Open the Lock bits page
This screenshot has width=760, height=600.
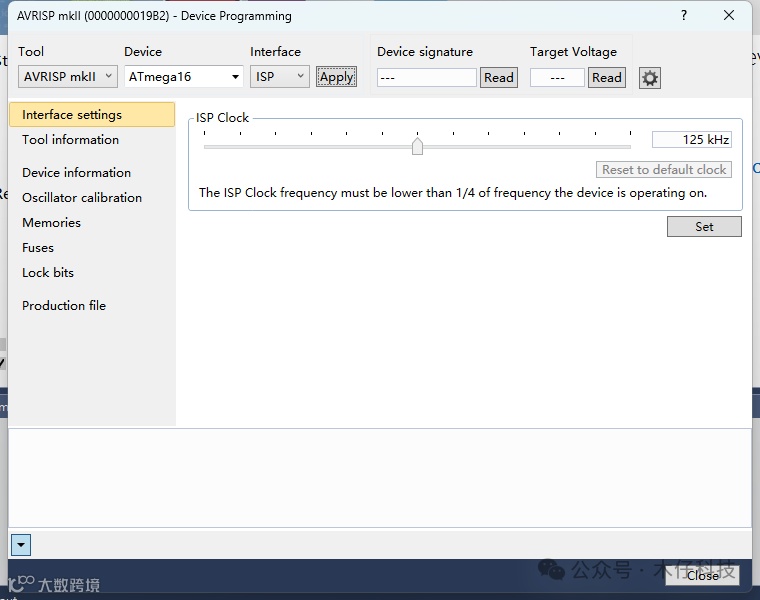pos(48,272)
